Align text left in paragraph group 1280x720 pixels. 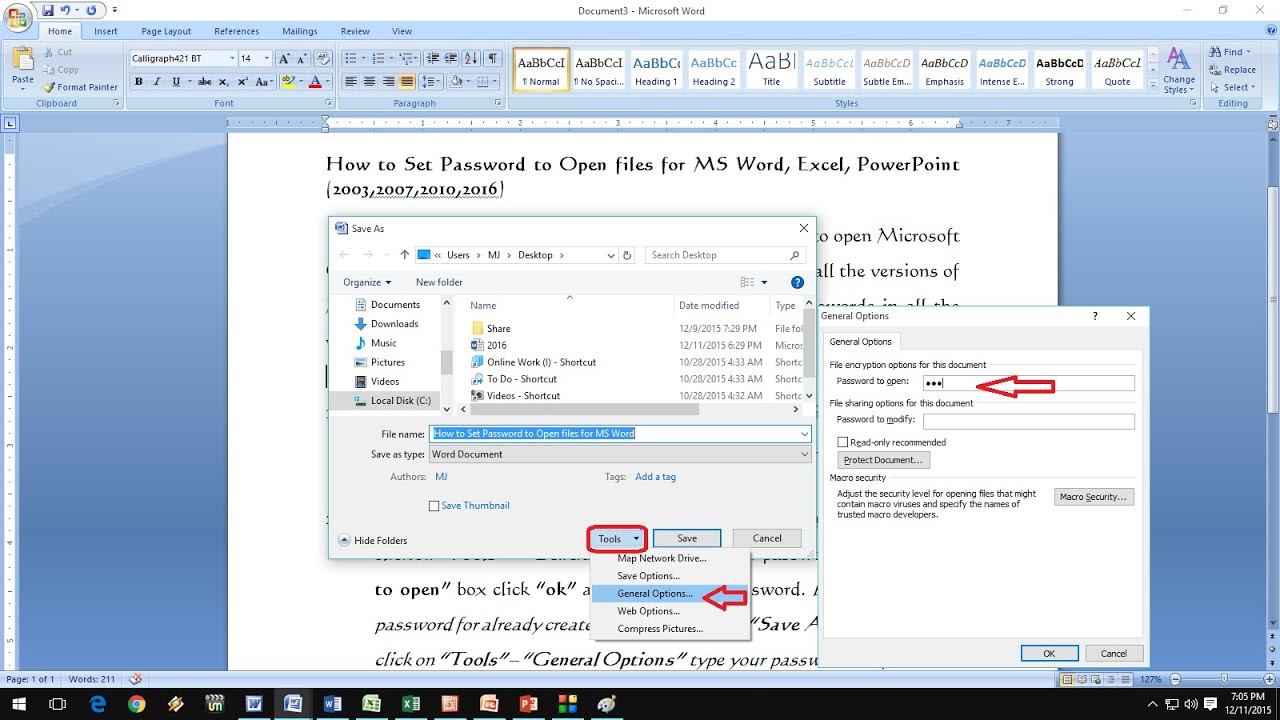click(351, 82)
